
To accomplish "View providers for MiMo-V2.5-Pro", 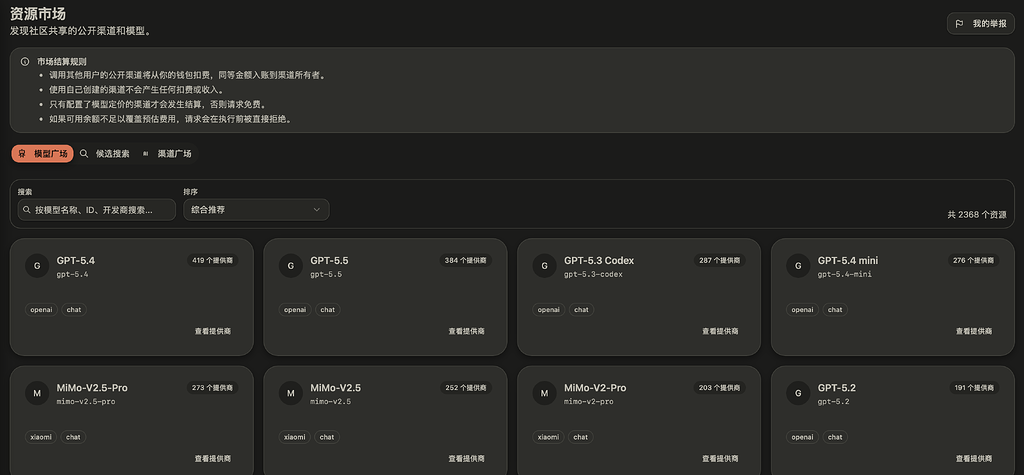I will (213, 459).
